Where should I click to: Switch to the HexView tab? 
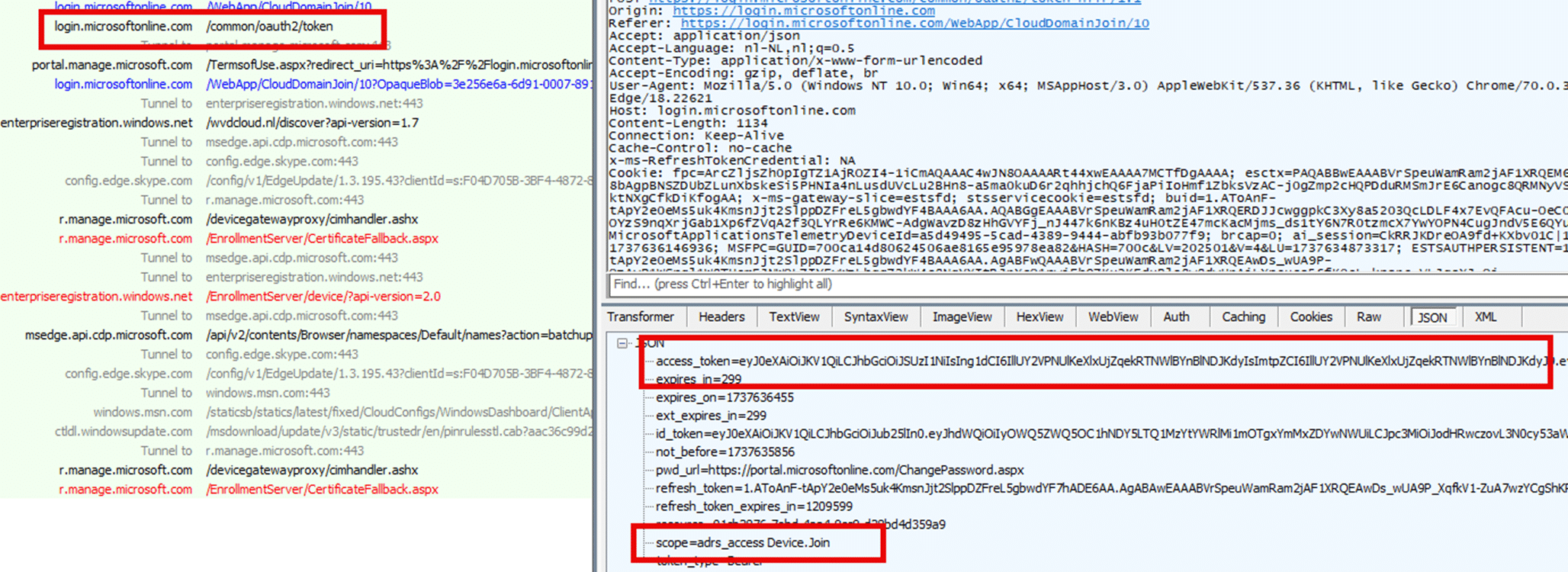pos(1039,317)
